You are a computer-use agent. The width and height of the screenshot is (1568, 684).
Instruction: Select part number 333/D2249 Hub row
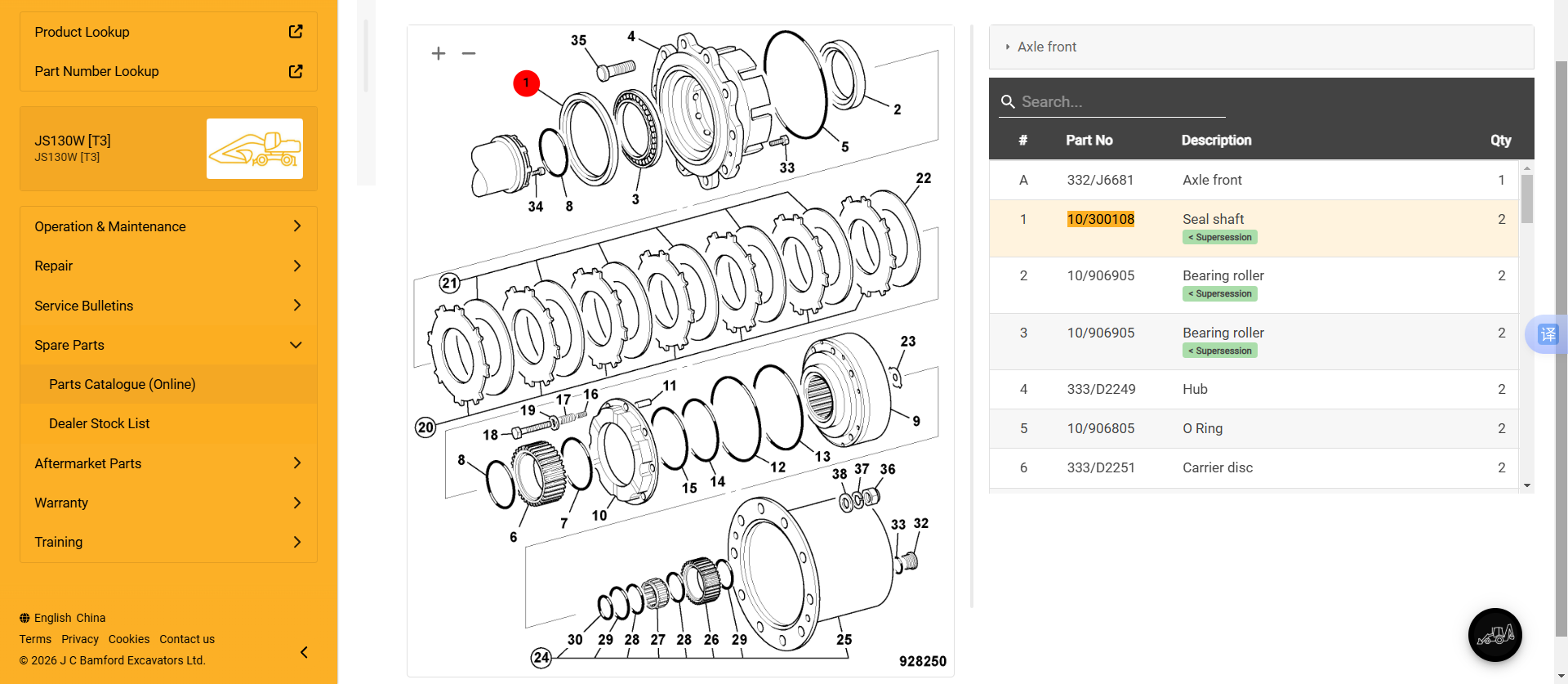coord(1101,389)
